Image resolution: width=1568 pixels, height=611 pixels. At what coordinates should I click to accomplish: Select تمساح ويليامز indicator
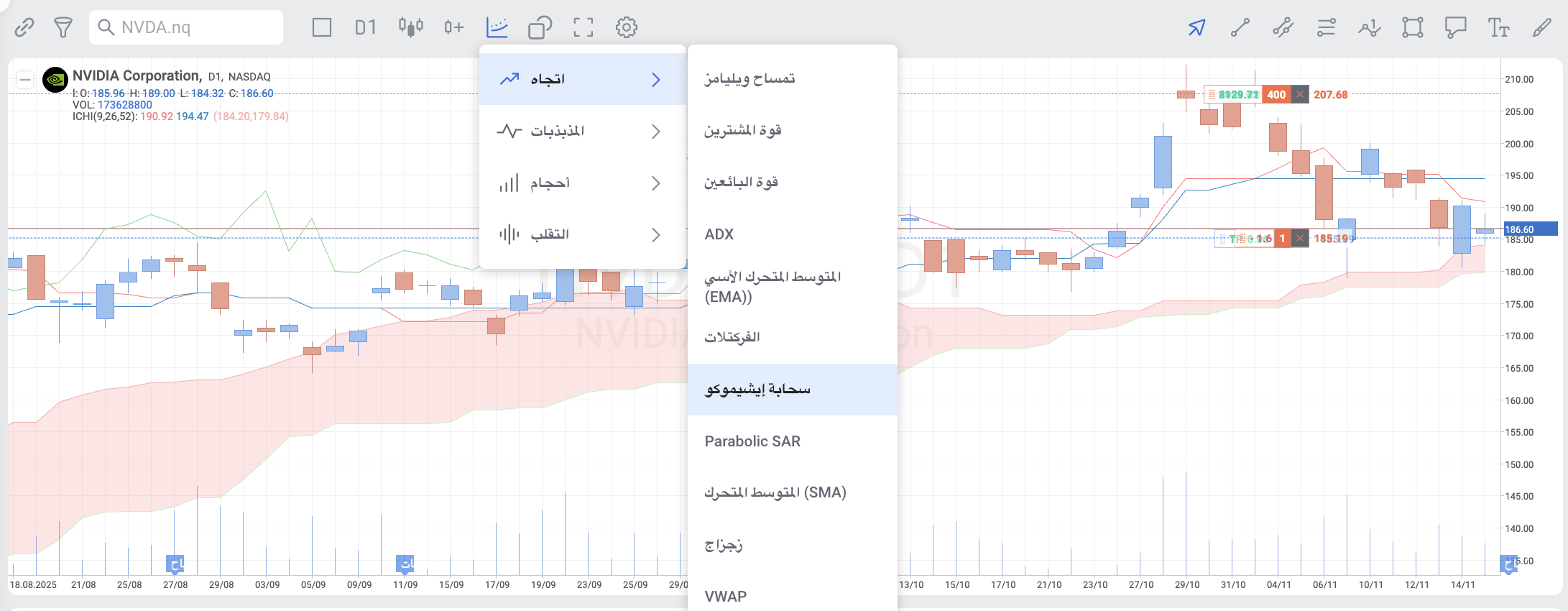[x=793, y=78]
